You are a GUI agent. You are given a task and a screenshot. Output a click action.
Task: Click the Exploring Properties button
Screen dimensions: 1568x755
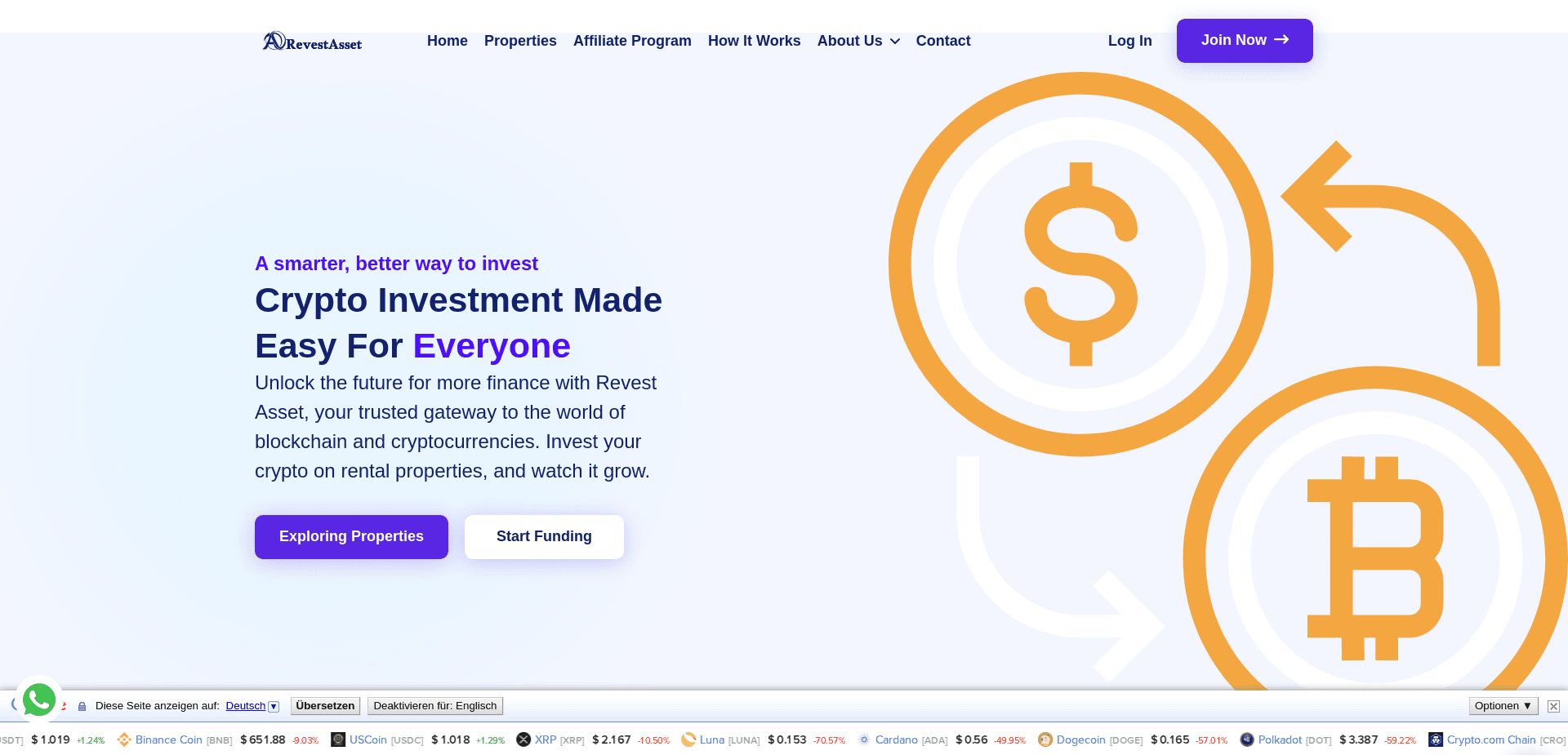click(351, 536)
